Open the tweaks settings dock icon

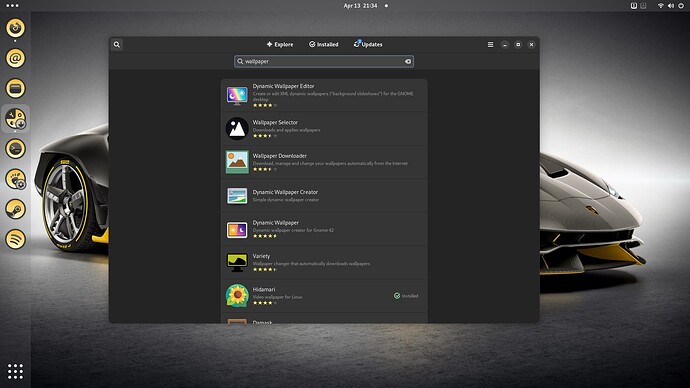(15, 179)
